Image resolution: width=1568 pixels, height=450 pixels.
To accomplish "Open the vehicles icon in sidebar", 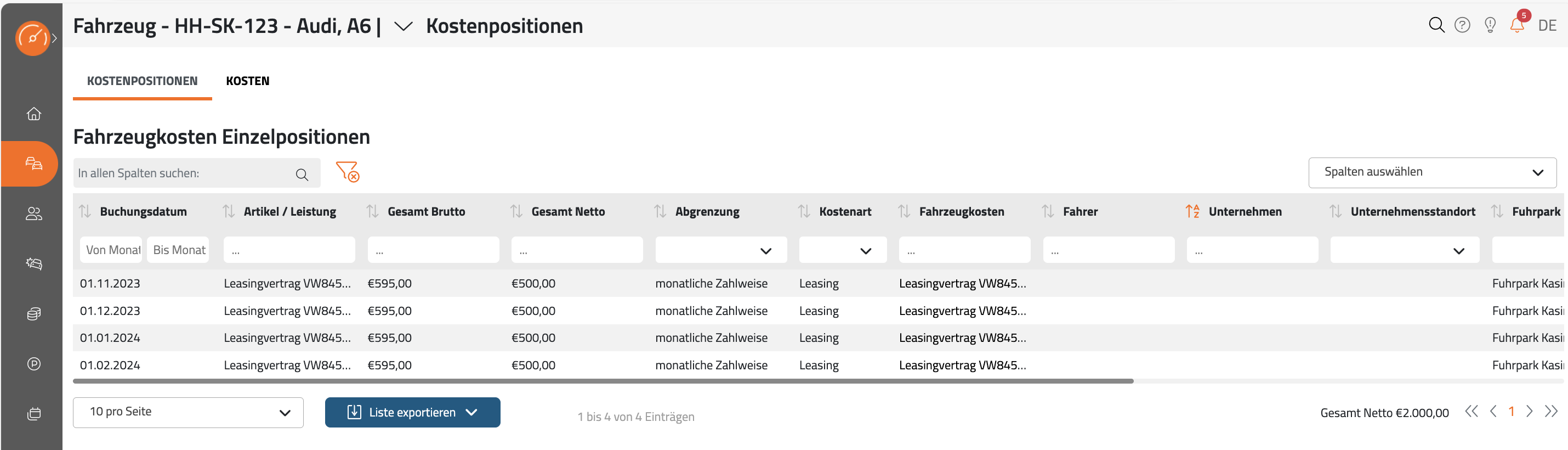I will [34, 163].
